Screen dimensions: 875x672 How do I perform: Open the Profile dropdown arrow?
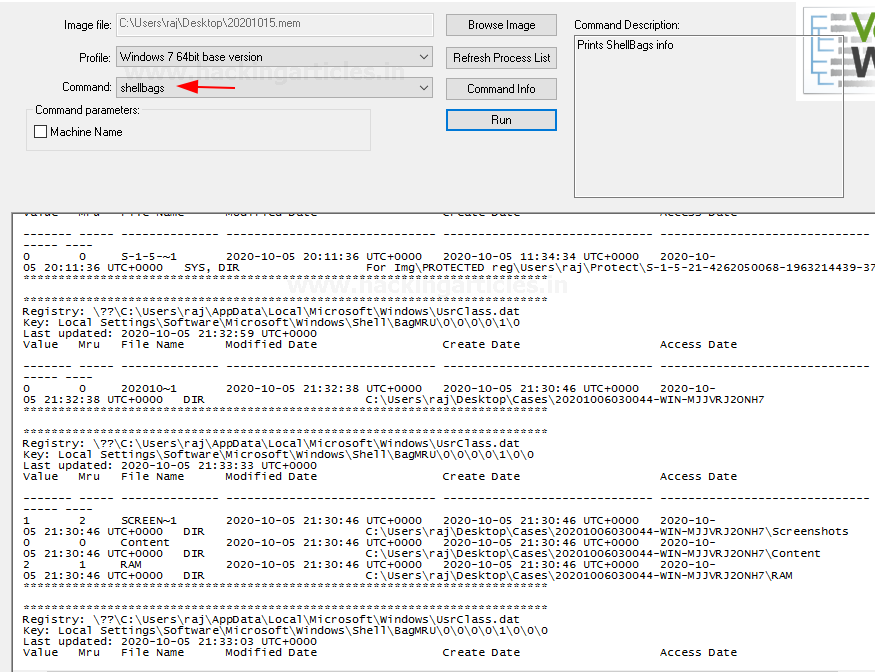424,57
